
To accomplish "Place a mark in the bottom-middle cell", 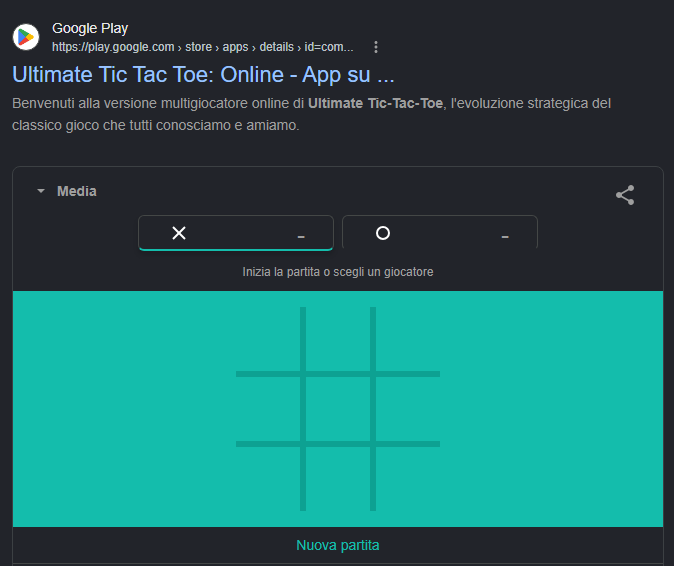I will [x=338, y=479].
